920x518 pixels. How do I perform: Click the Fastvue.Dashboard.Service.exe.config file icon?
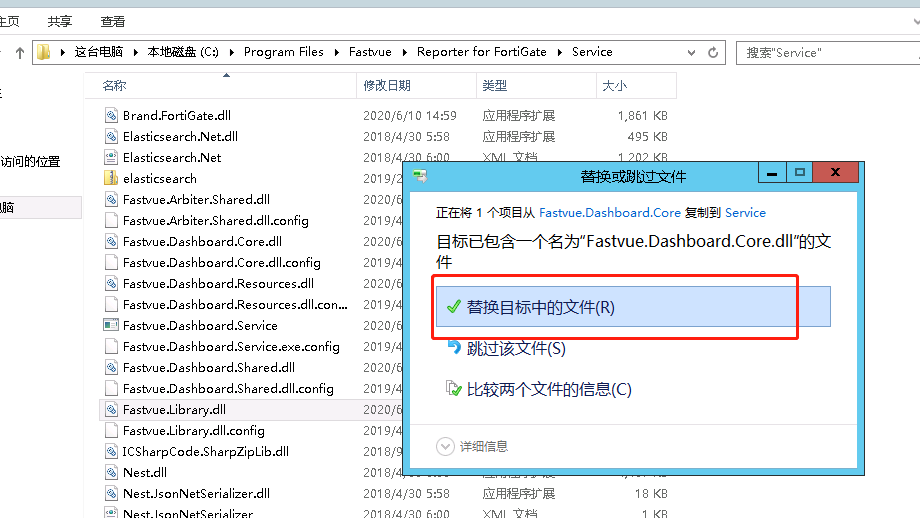click(111, 346)
